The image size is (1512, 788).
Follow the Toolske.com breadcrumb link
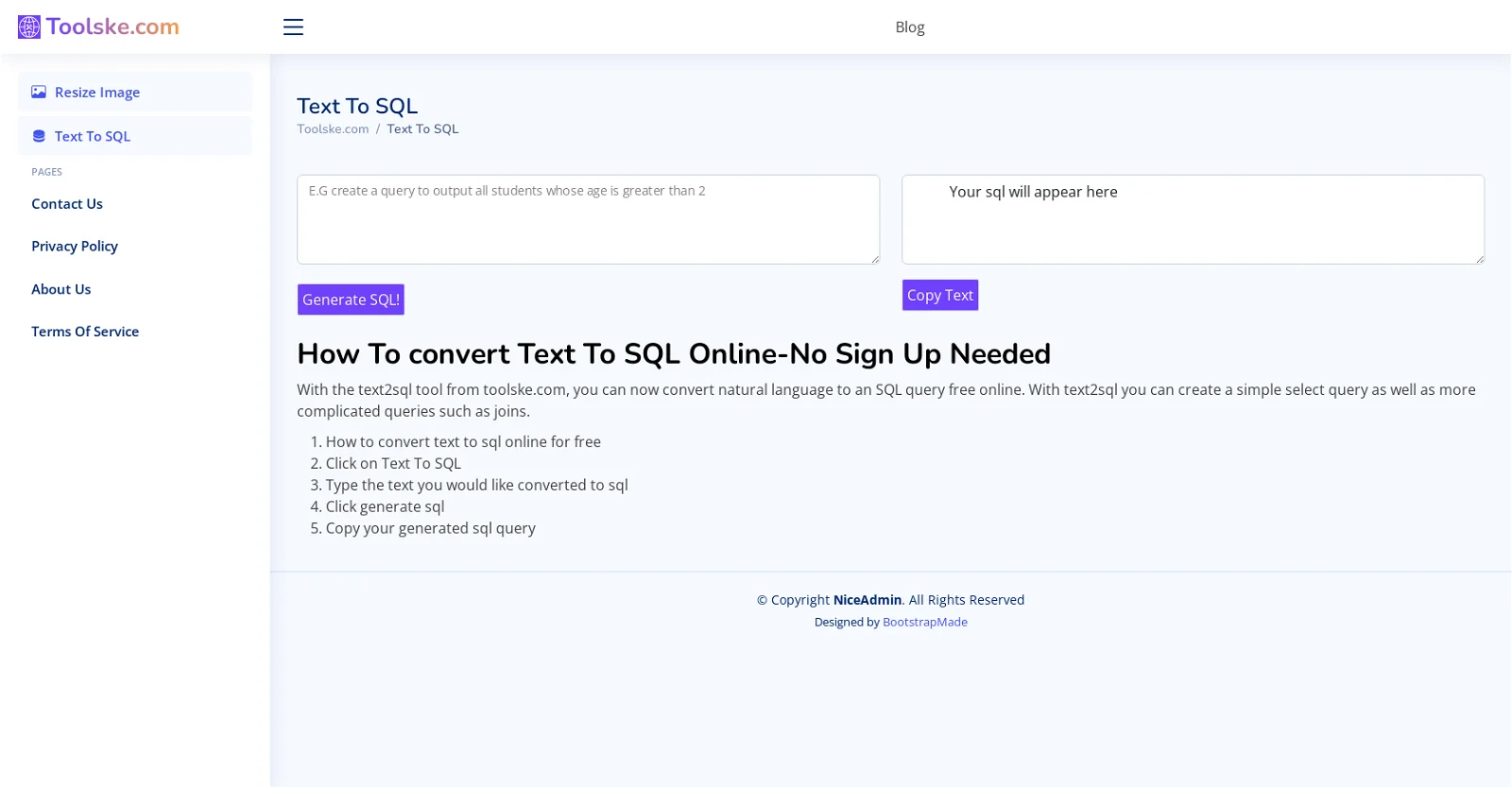[x=333, y=128]
